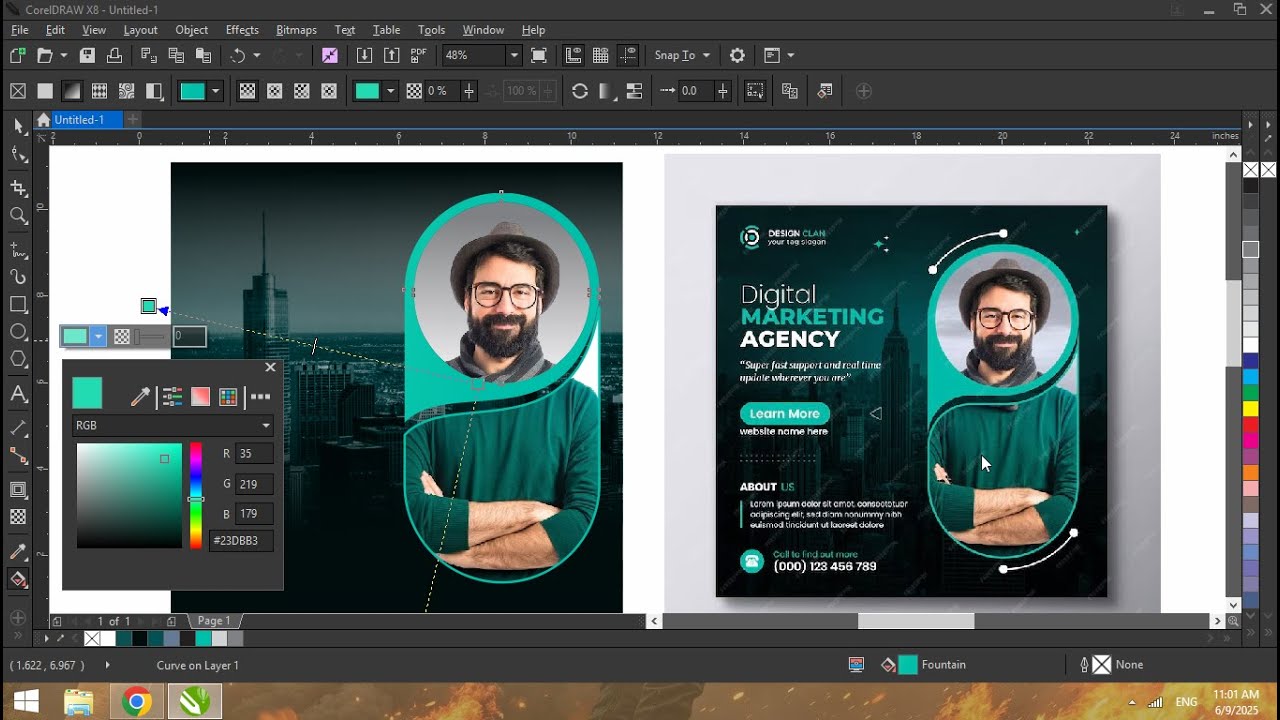Switch to Fountain fill type
Screen dimensions: 1280x720
[72, 91]
